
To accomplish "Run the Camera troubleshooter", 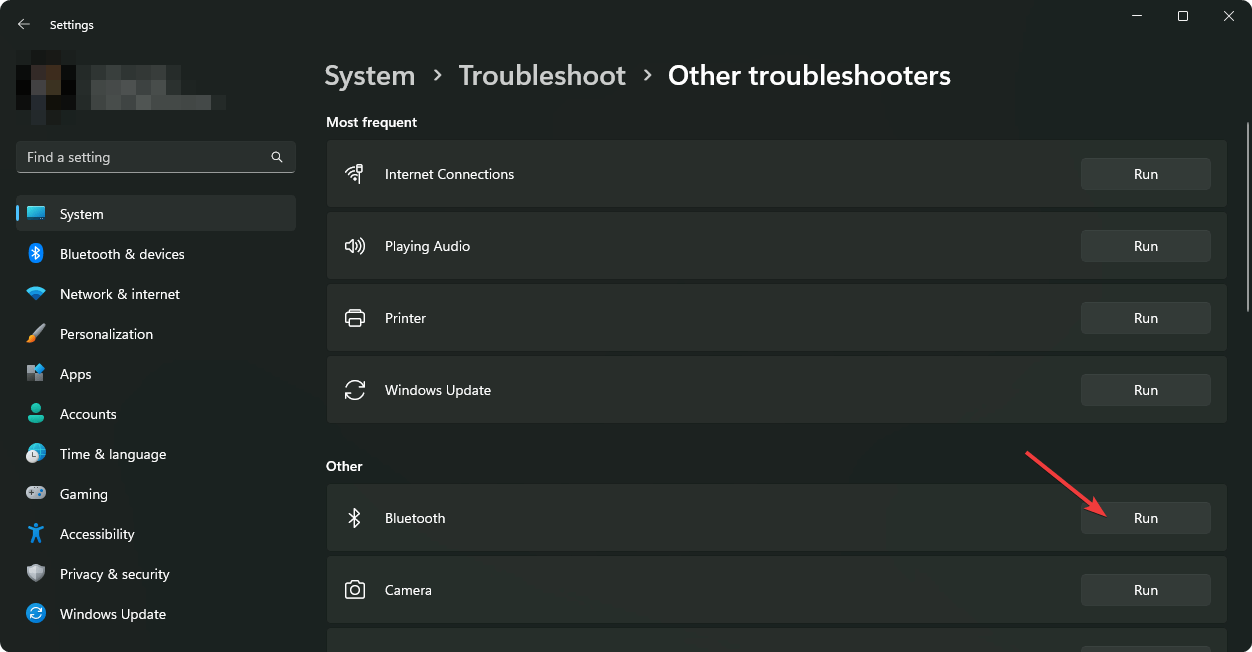I will tap(1145, 590).
